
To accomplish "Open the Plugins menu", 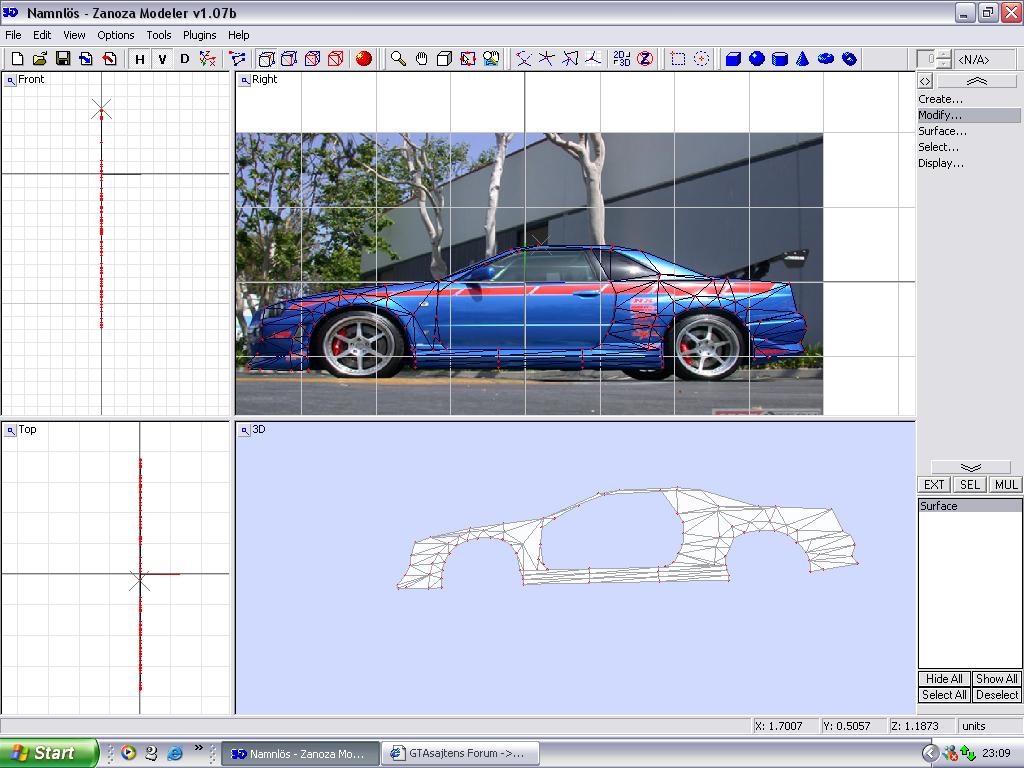I will (199, 35).
